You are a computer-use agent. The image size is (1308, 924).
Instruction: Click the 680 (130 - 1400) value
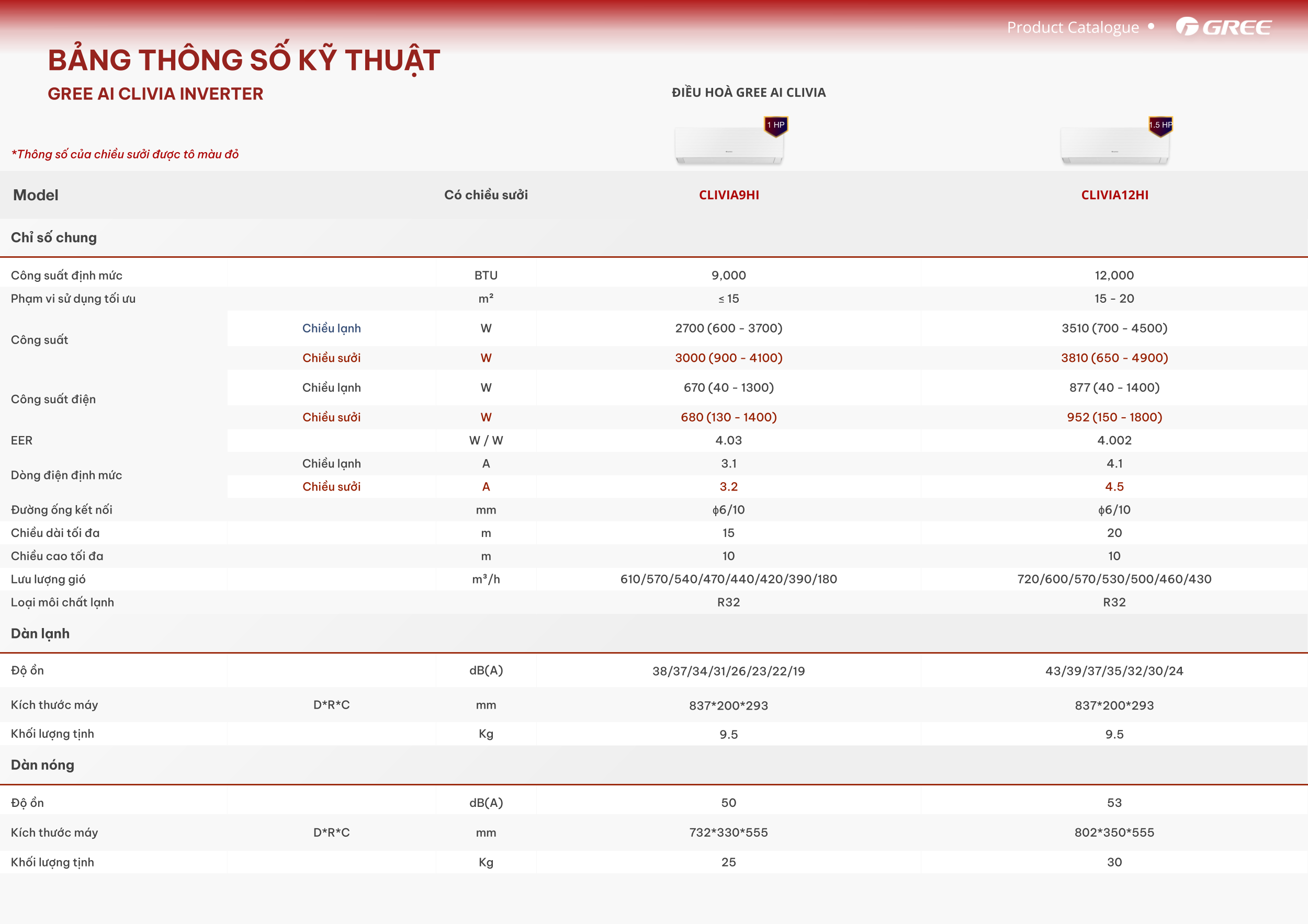pyautogui.click(x=729, y=417)
